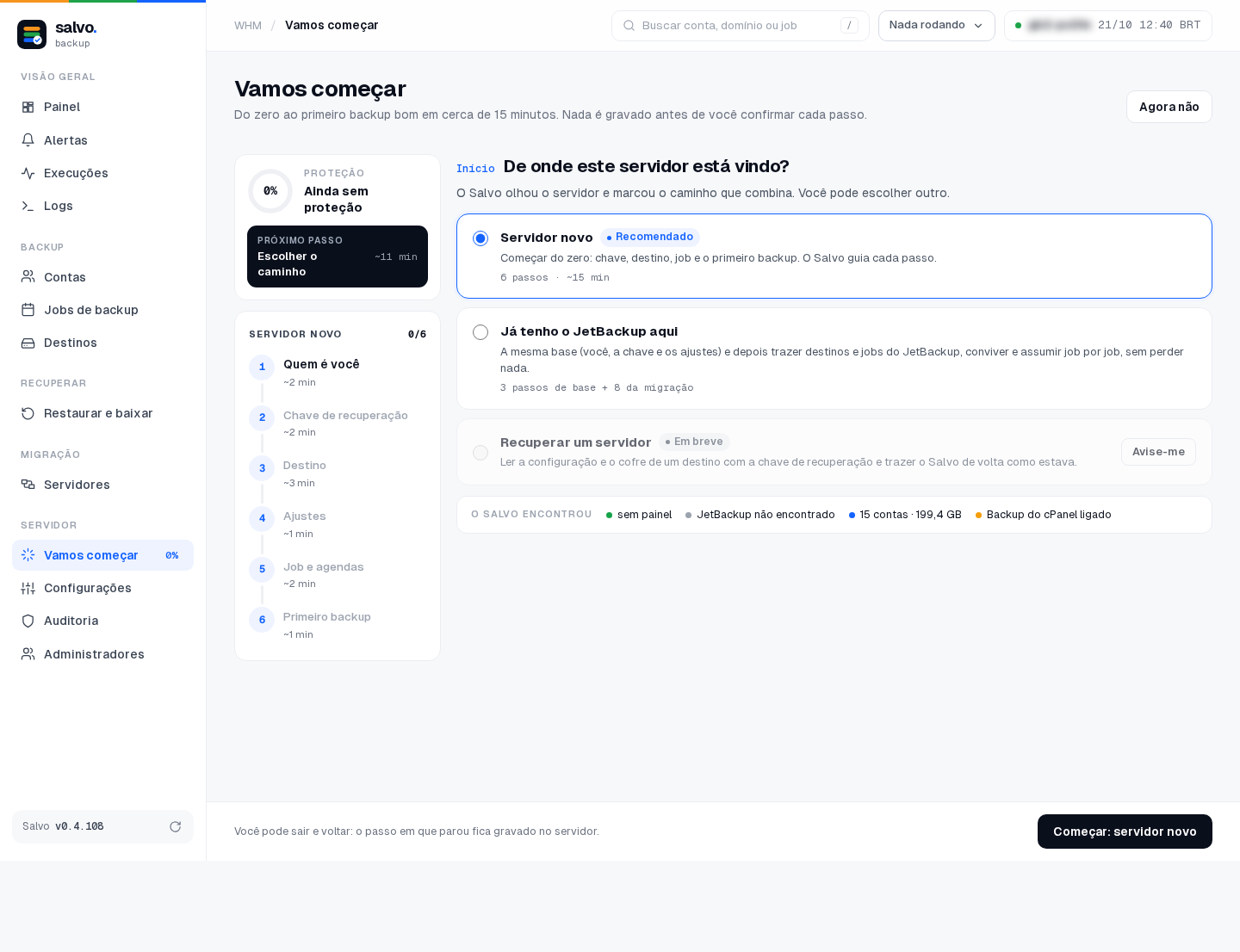Click the 15 contas · 199,4 GB status
Image resolution: width=1240 pixels, height=952 pixels.
(905, 515)
